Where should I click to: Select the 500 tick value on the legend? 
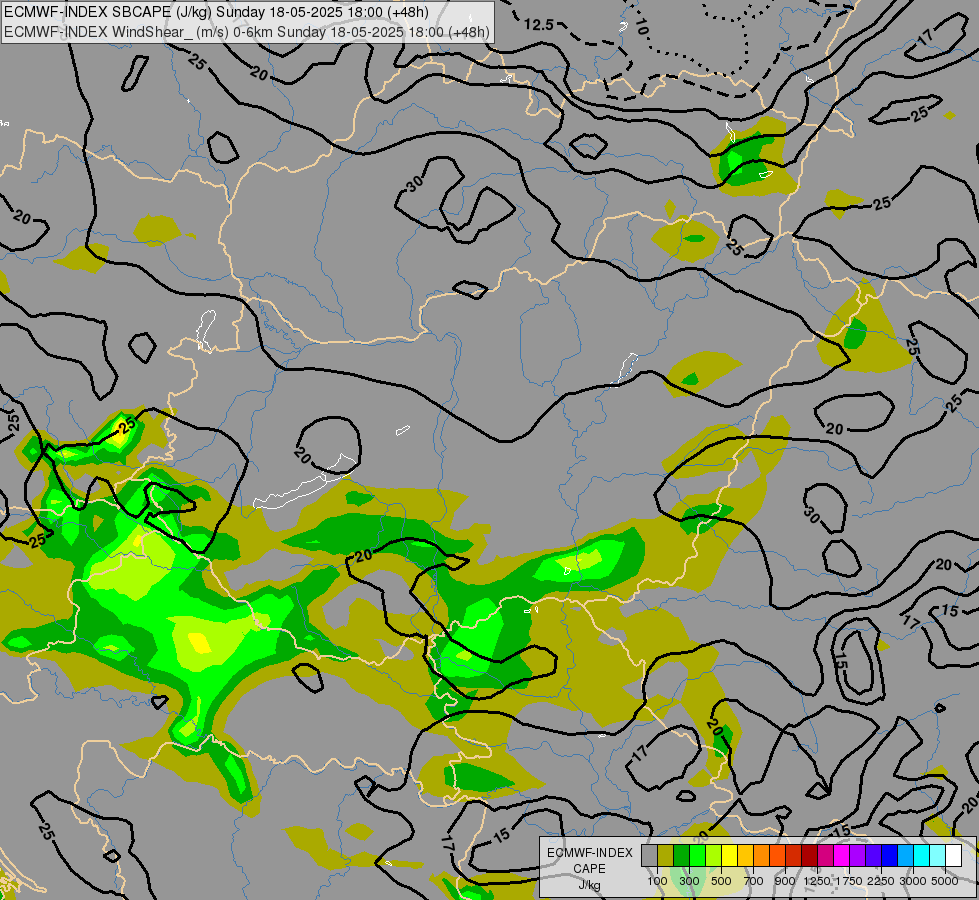(x=721, y=881)
